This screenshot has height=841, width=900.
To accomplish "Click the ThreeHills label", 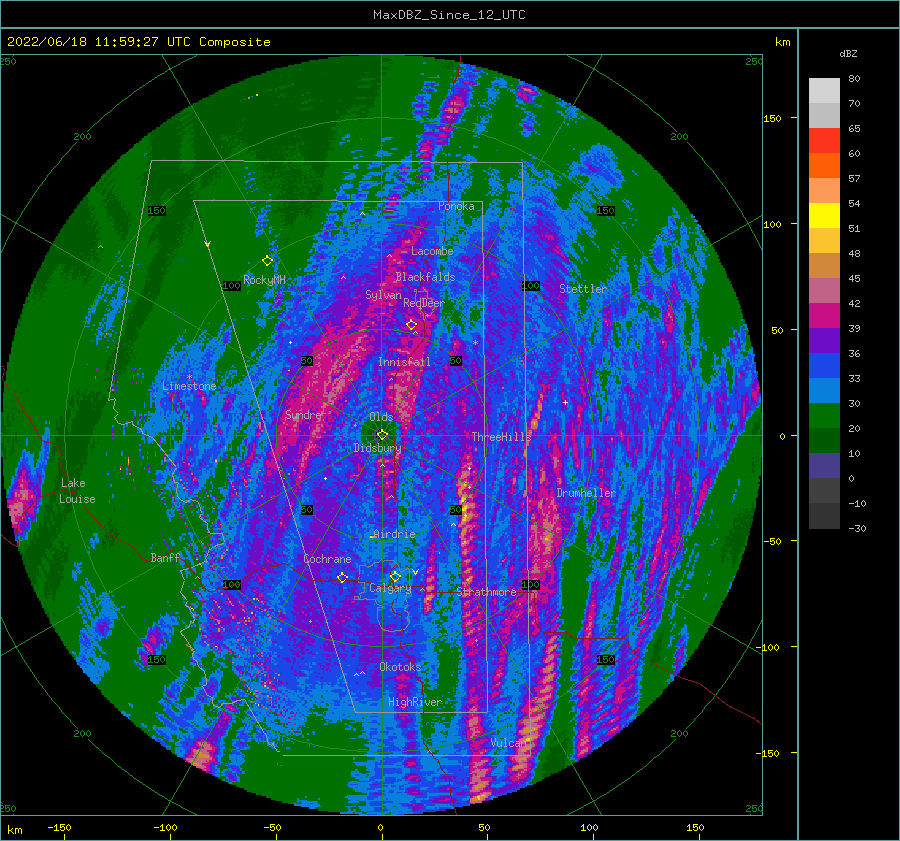I will click(502, 437).
